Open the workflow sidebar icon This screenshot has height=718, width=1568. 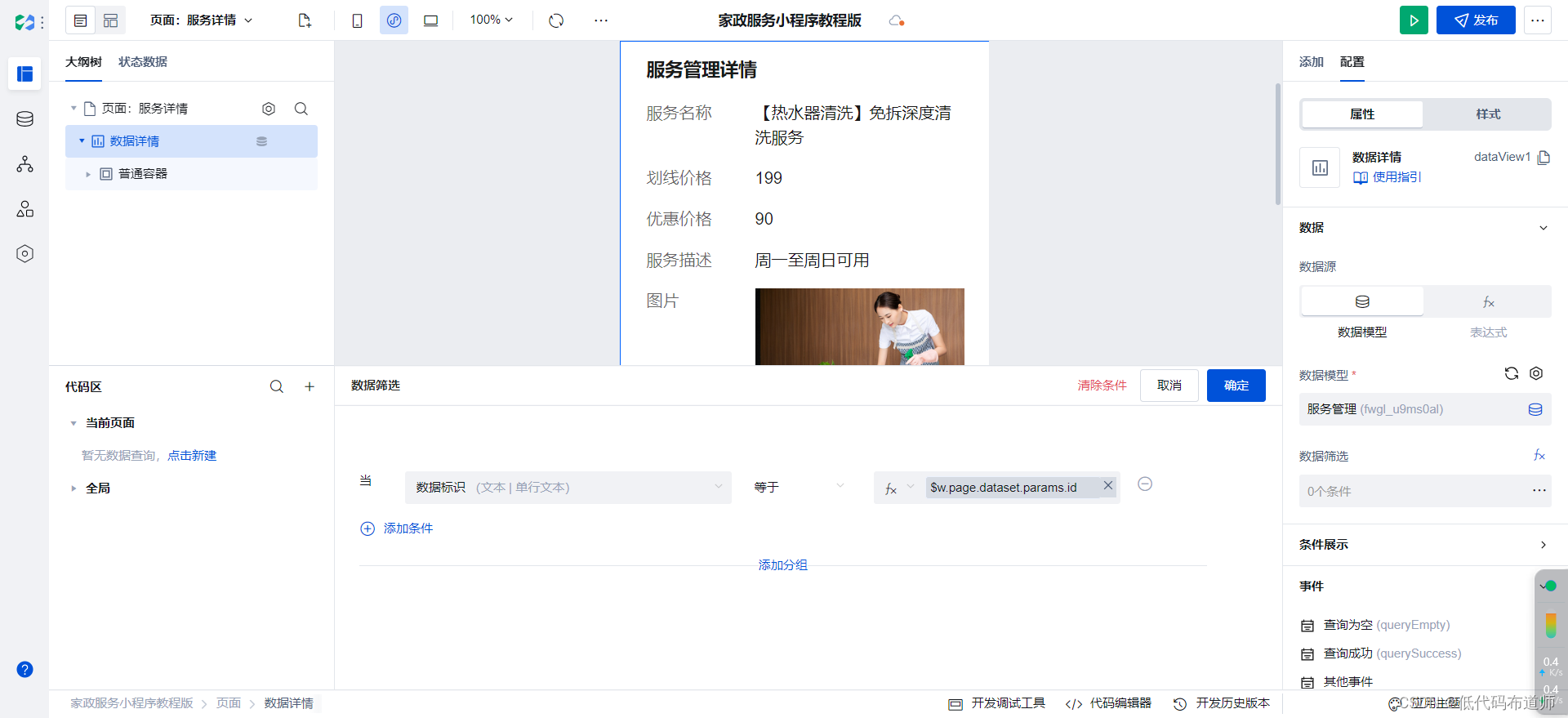click(24, 164)
